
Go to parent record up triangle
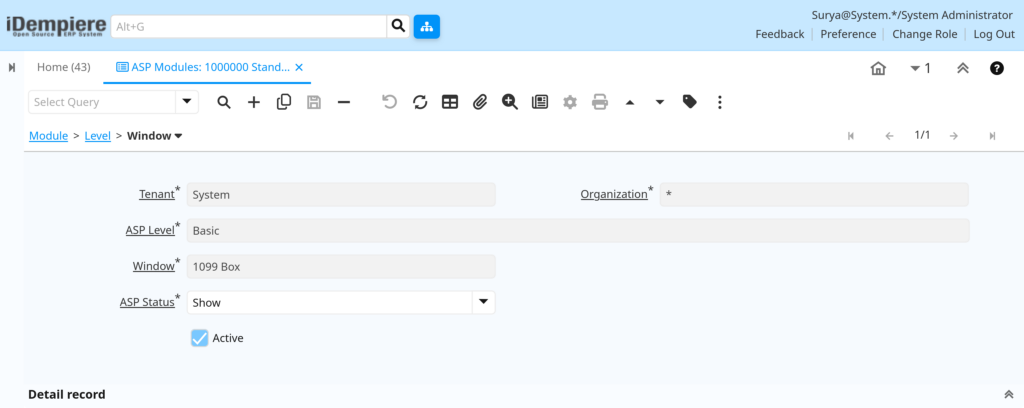coord(630,102)
